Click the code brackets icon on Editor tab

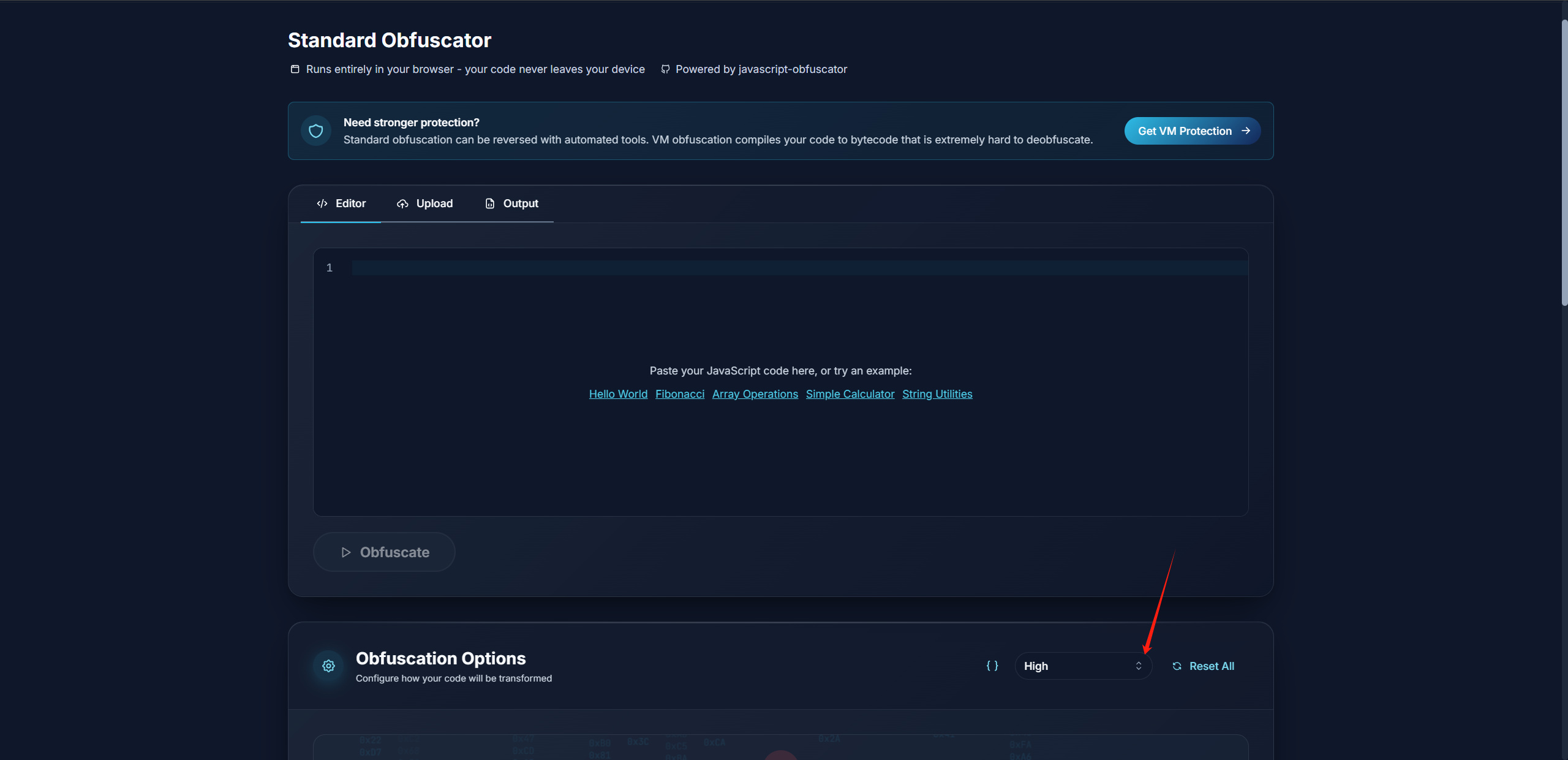point(322,203)
